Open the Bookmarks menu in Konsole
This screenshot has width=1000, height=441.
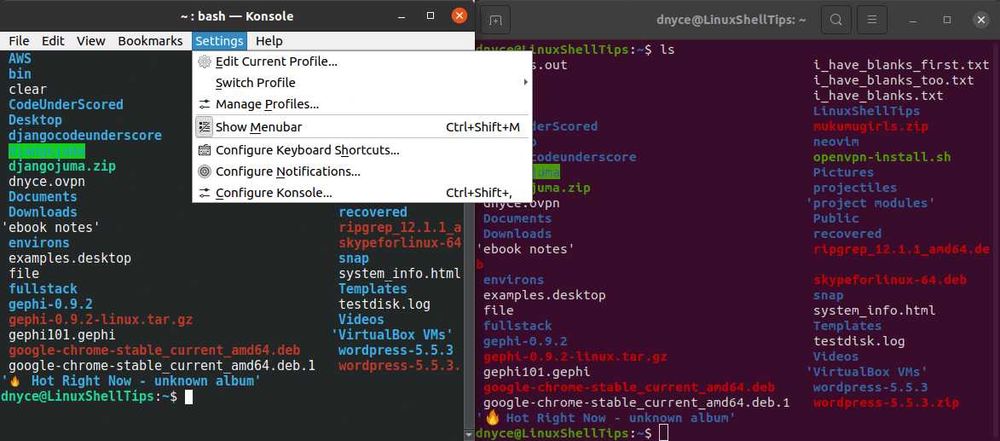click(x=150, y=41)
